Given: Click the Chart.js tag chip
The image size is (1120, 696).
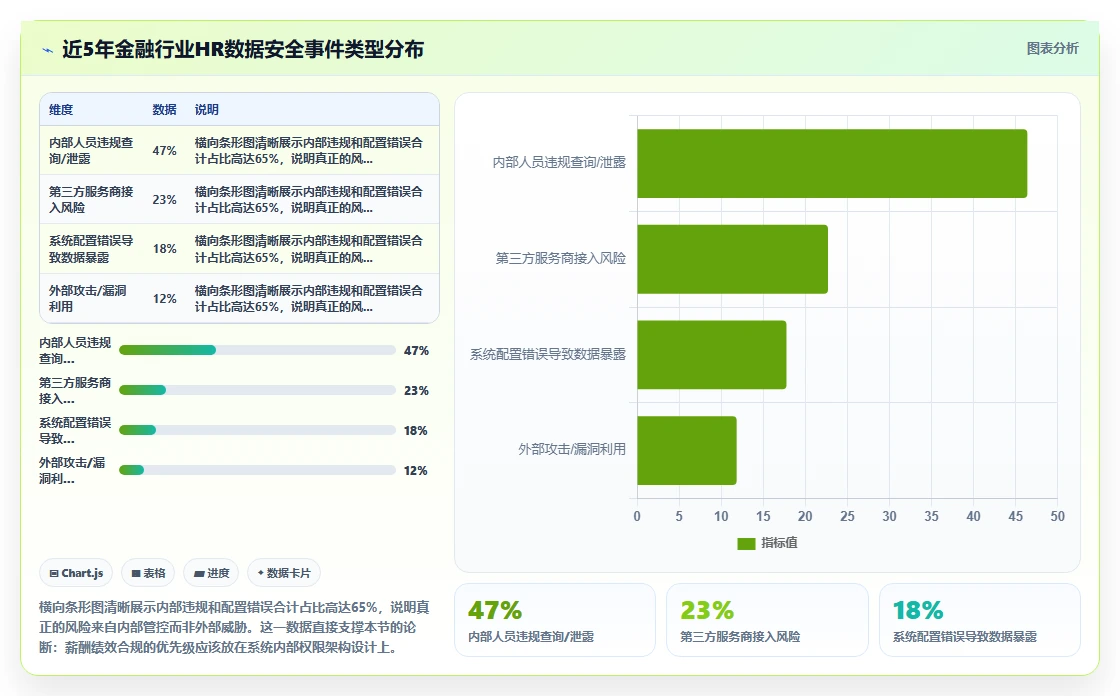Looking at the screenshot, I should pyautogui.click(x=76, y=573).
